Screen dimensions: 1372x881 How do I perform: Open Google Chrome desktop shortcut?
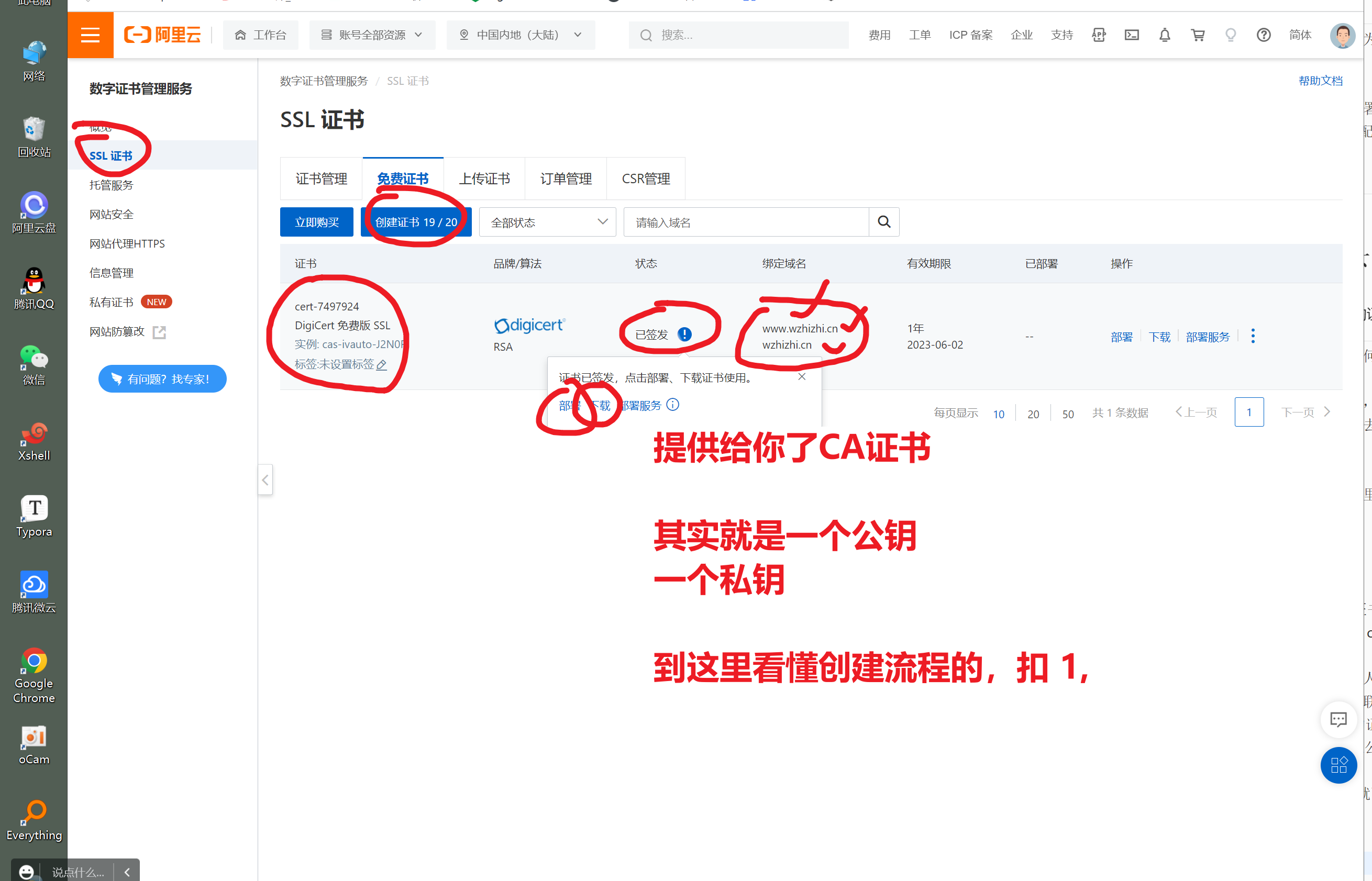point(34,675)
